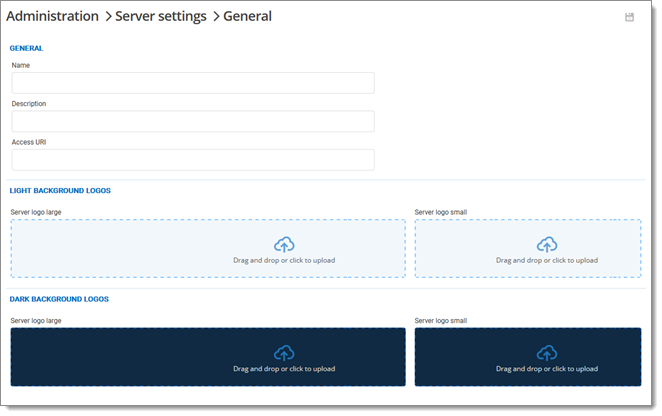Screen dimensions: 662x416
Task: Open Server settings breadcrumb link
Action: 160,16
